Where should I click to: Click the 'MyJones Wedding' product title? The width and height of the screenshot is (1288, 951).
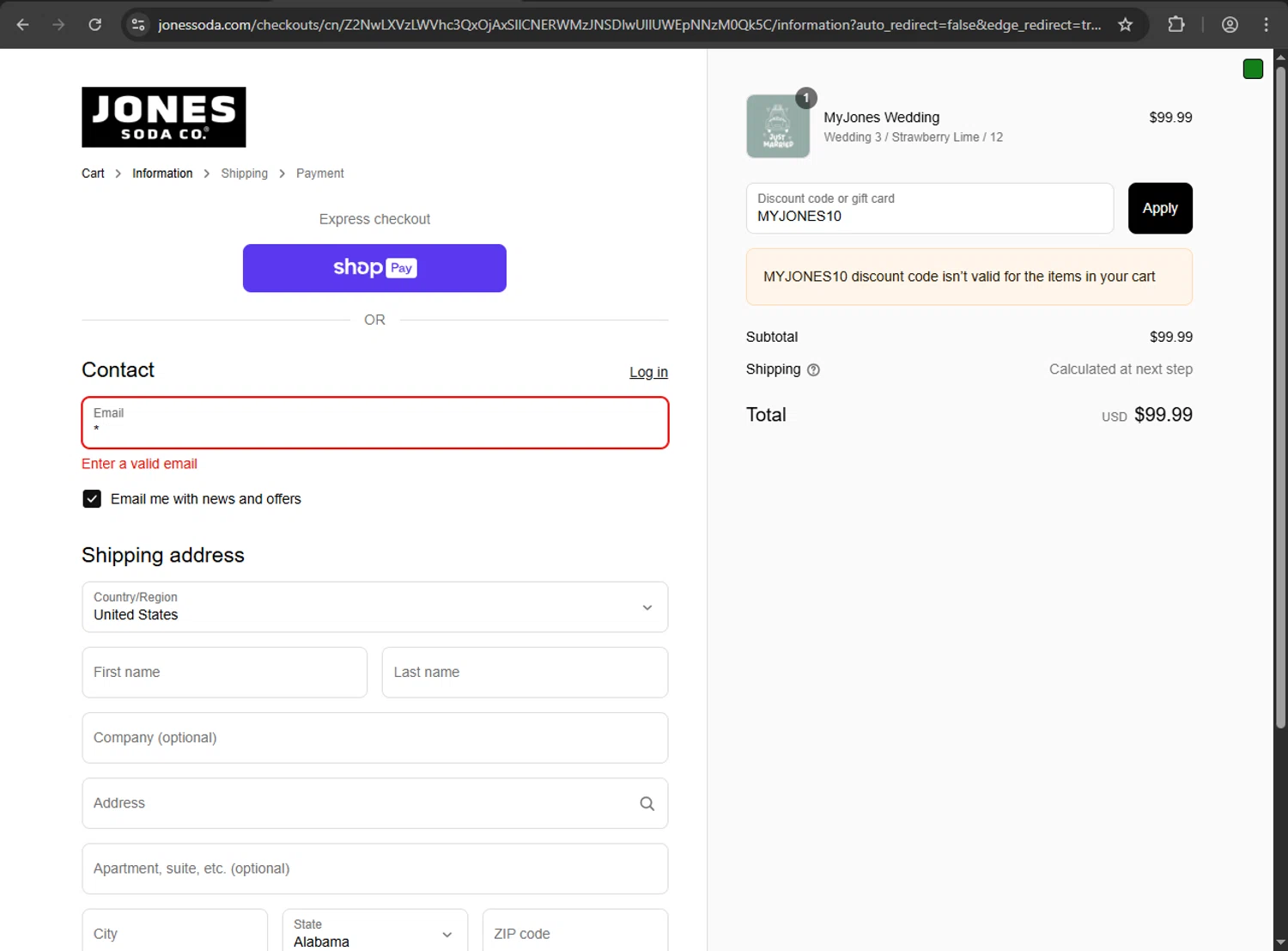point(882,118)
